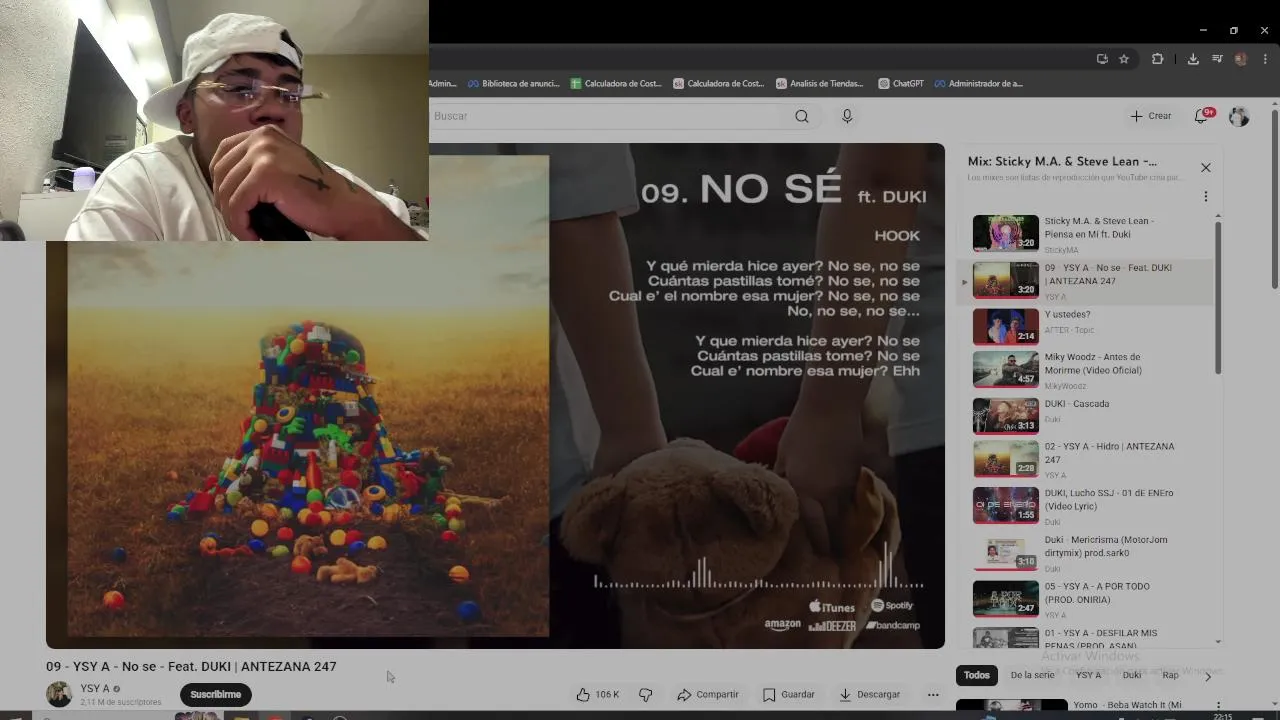Viewport: 1280px width, 720px height.
Task: Click the No Sé video player area
Action: click(x=495, y=396)
